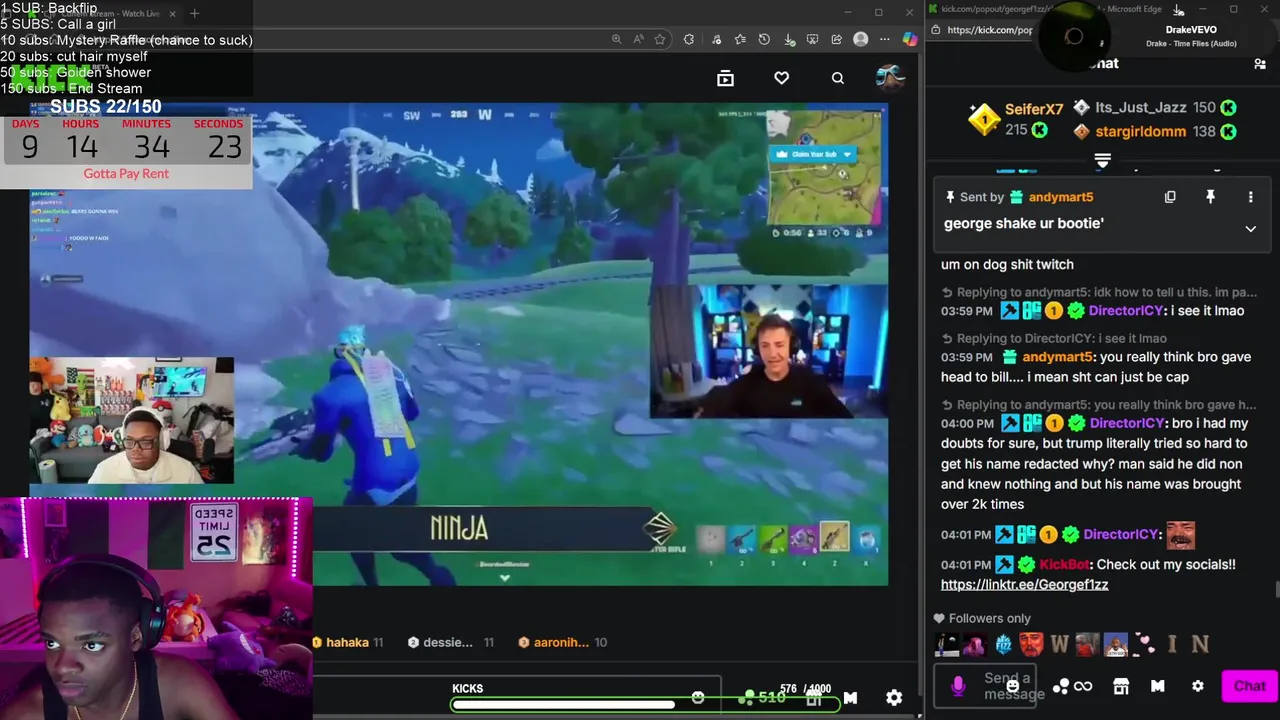
Task: Click the username stargirldomm in leaderboard
Action: pyautogui.click(x=1140, y=131)
